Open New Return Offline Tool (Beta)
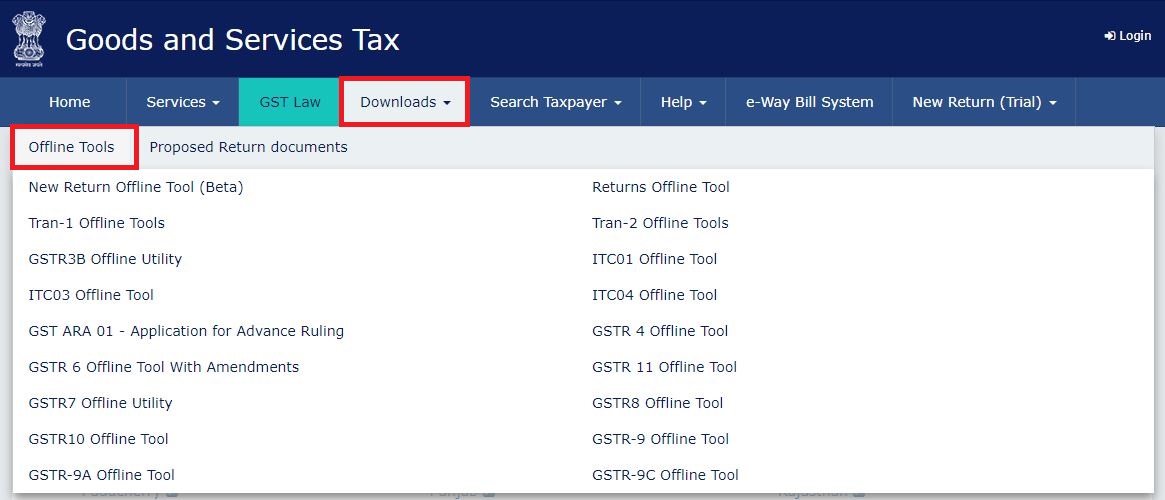The height and width of the screenshot is (500, 1165). [x=136, y=187]
